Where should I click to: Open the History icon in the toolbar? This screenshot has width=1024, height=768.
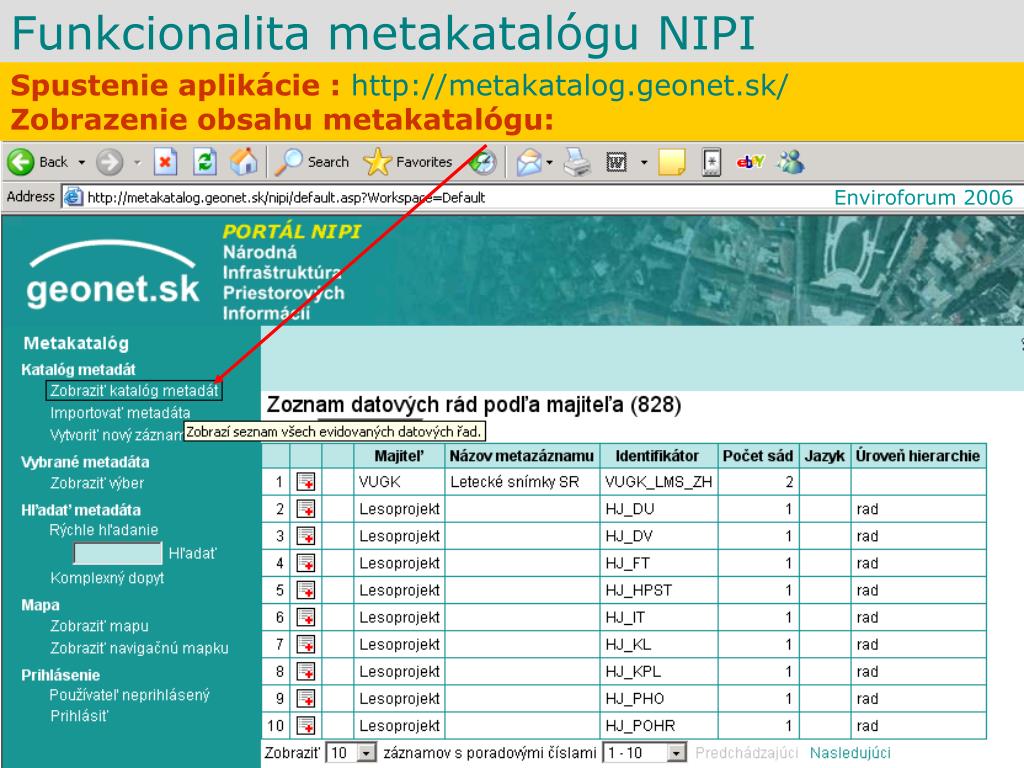[483, 162]
